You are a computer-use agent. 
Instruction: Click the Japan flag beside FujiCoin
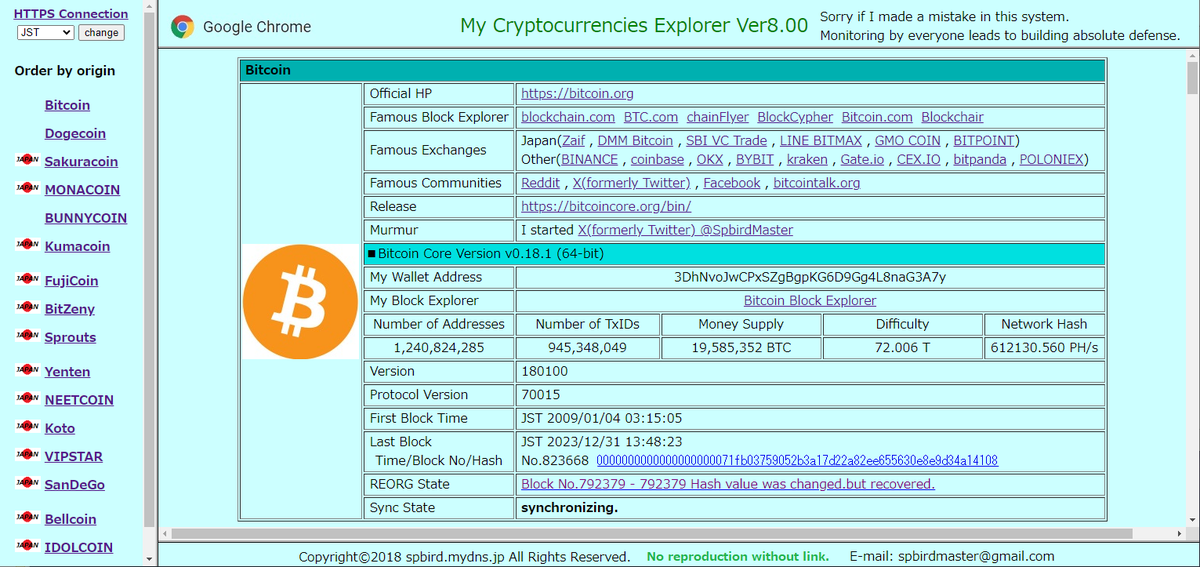point(27,279)
